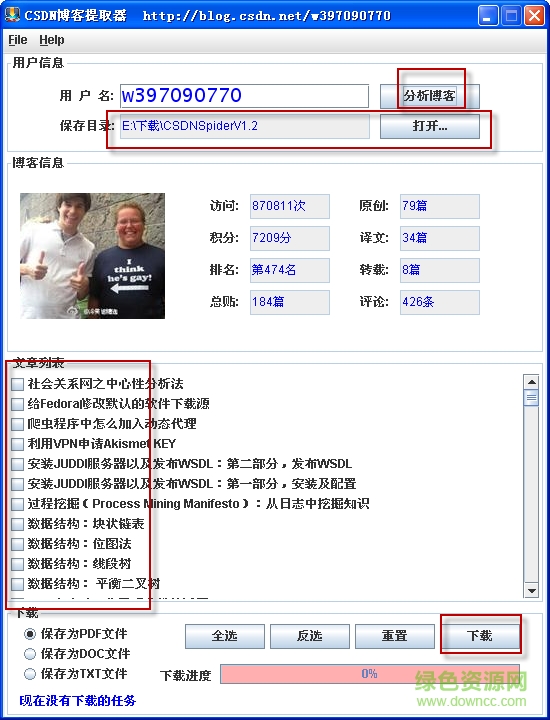This screenshot has height=720, width=550.
Task: Click the 0% download progress bar
Action: (x=370, y=674)
